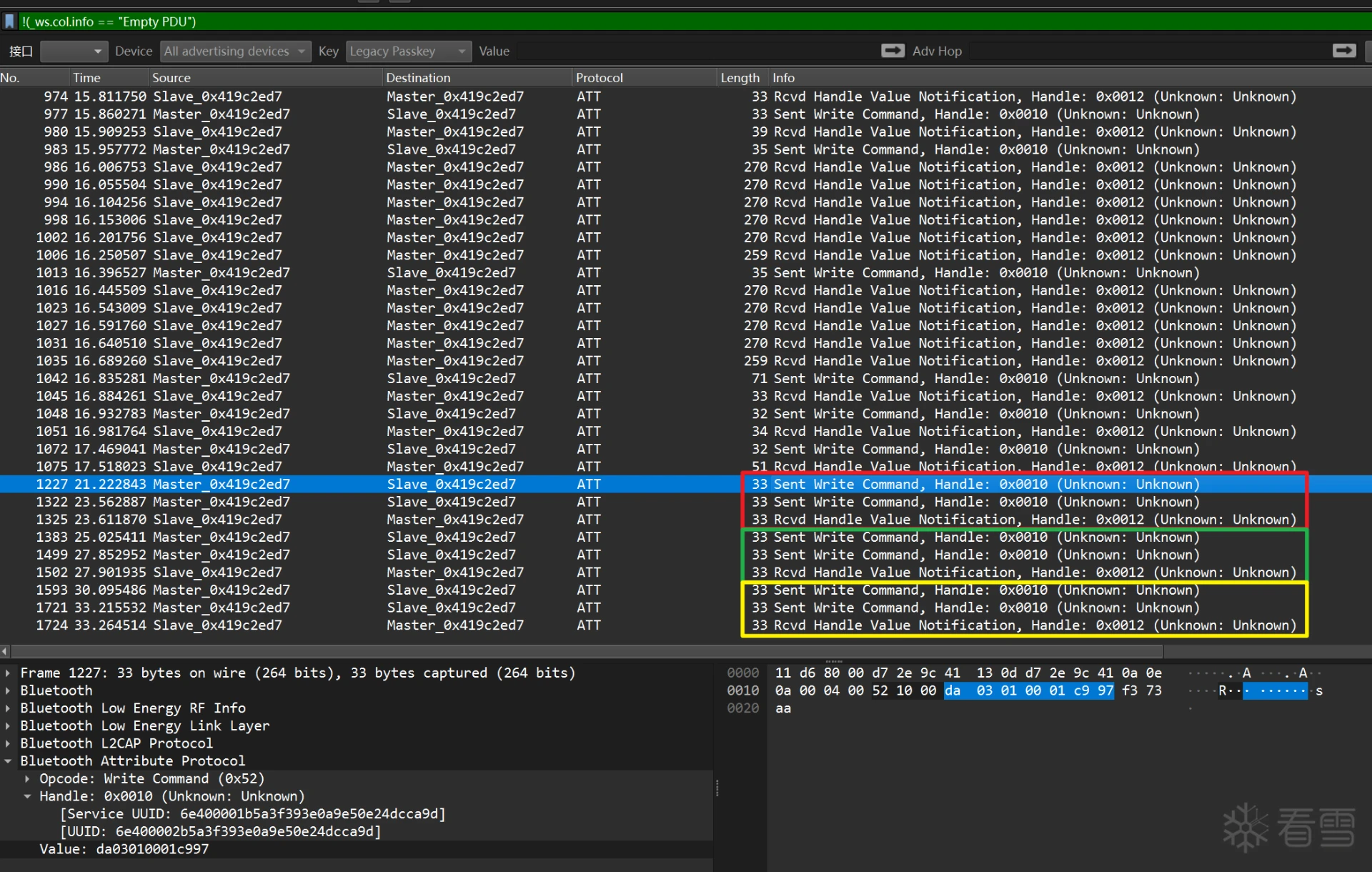This screenshot has width=1372, height=872.
Task: Select the Value: da03010001c997 detail line
Action: coord(124,849)
